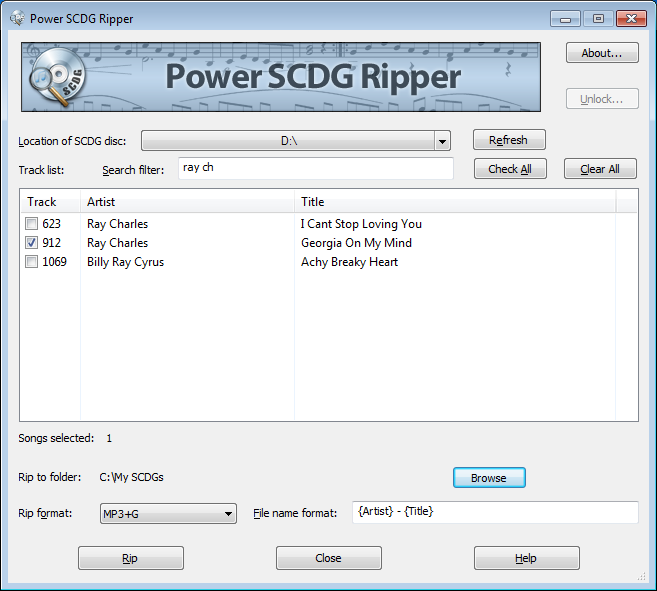
Task: Sort by the Track column header
Action: [50, 202]
